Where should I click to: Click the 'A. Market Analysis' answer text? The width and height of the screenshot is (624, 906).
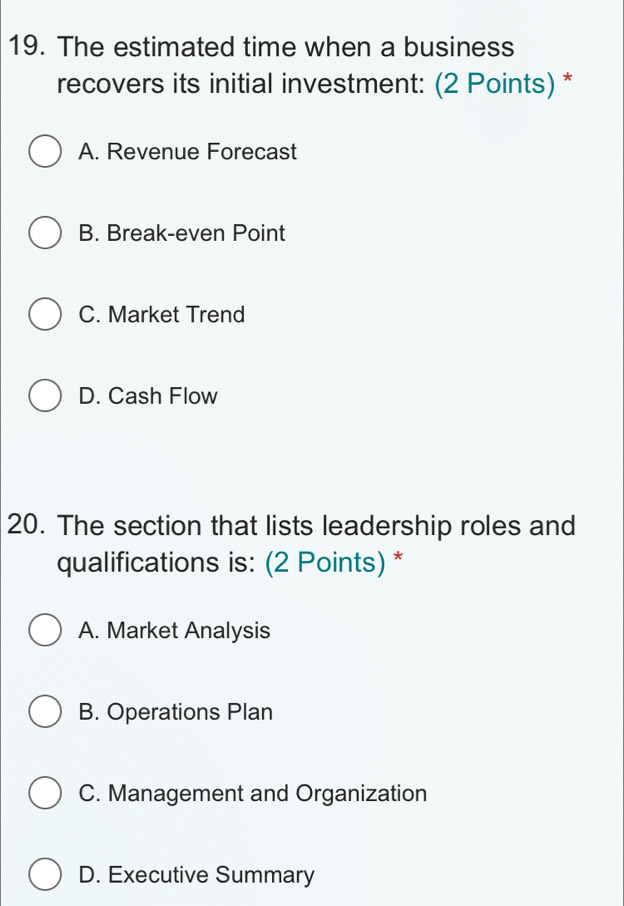tap(174, 630)
